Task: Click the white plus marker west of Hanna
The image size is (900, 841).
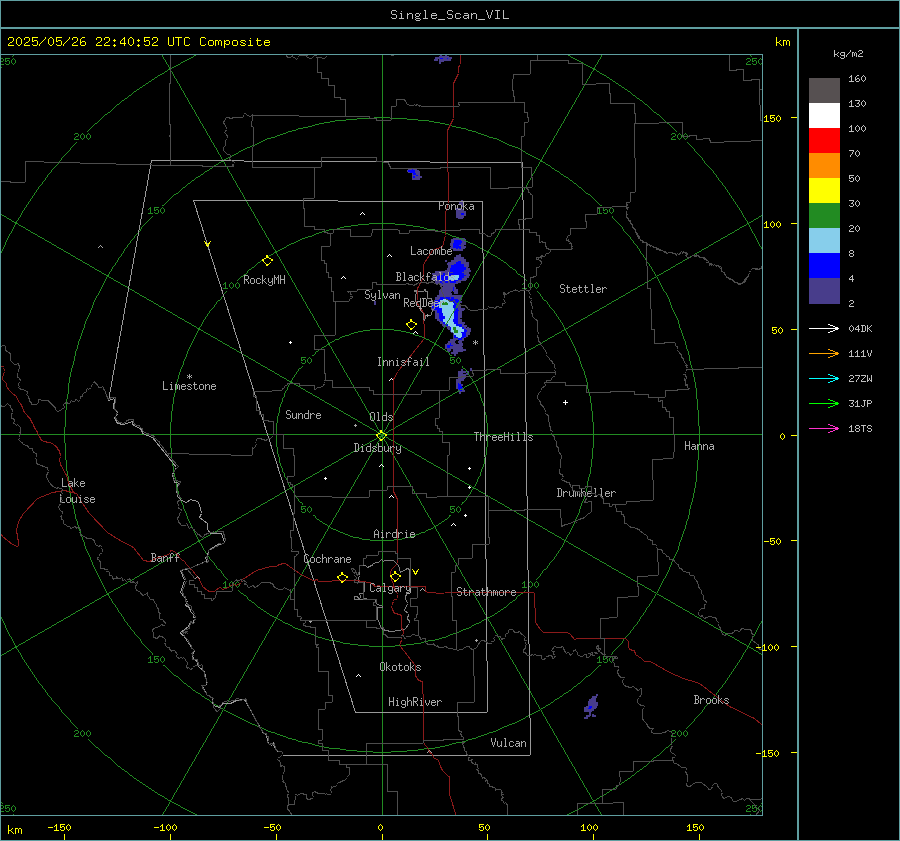Action: point(565,402)
